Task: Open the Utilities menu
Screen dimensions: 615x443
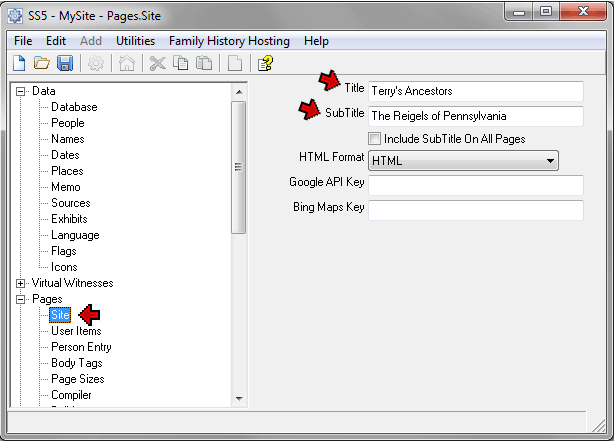Action: coord(135,41)
